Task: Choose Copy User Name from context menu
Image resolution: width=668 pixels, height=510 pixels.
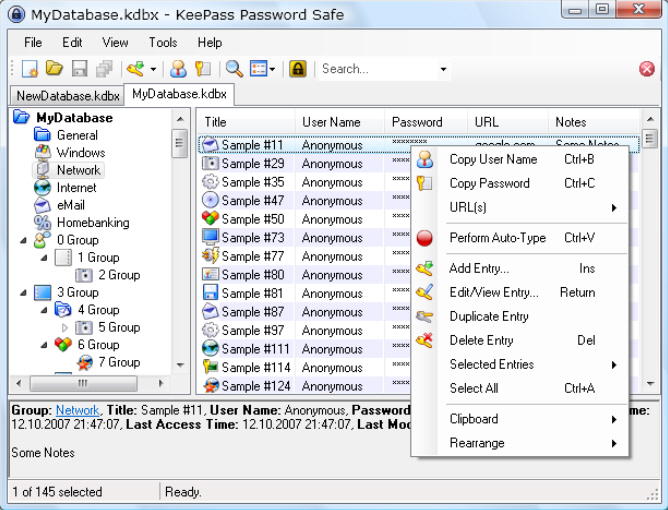Action: point(519,159)
